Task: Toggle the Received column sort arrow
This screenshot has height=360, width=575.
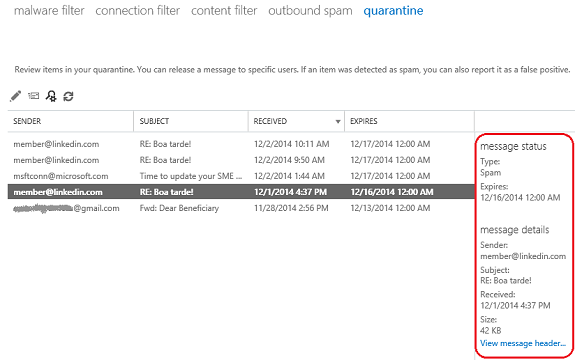Action: click(338, 122)
